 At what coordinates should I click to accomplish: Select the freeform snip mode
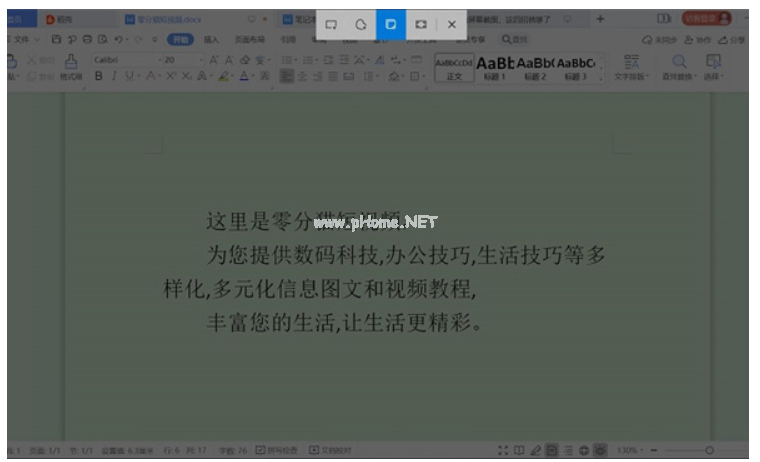click(361, 23)
